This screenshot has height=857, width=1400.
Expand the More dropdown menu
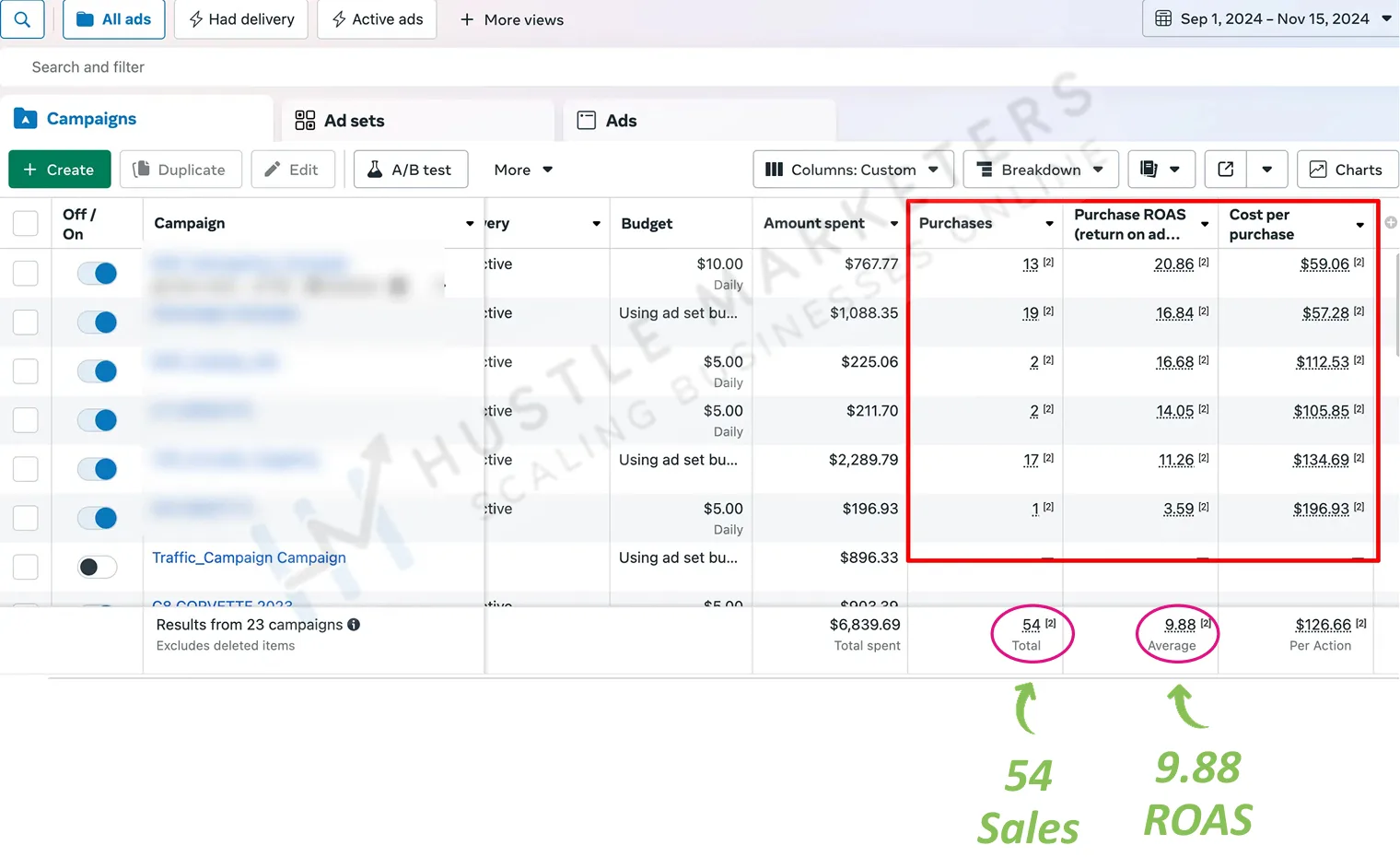coord(523,170)
